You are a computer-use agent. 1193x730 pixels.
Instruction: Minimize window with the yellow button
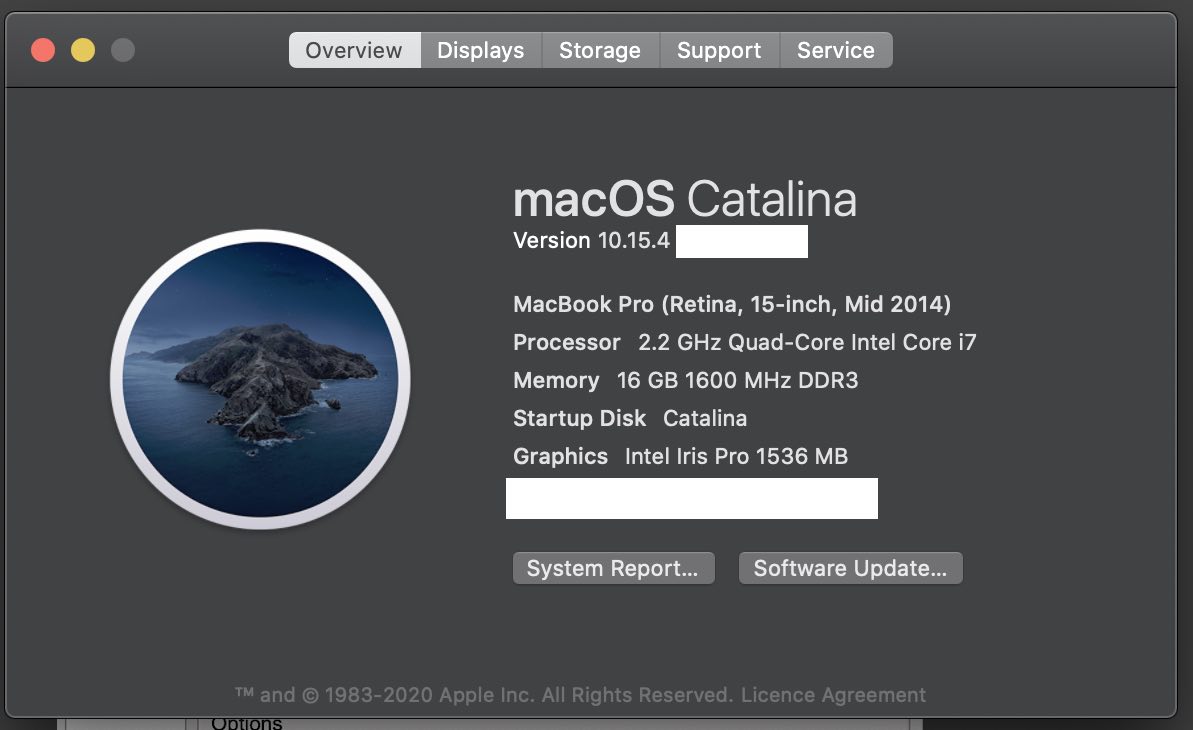pyautogui.click(x=83, y=50)
